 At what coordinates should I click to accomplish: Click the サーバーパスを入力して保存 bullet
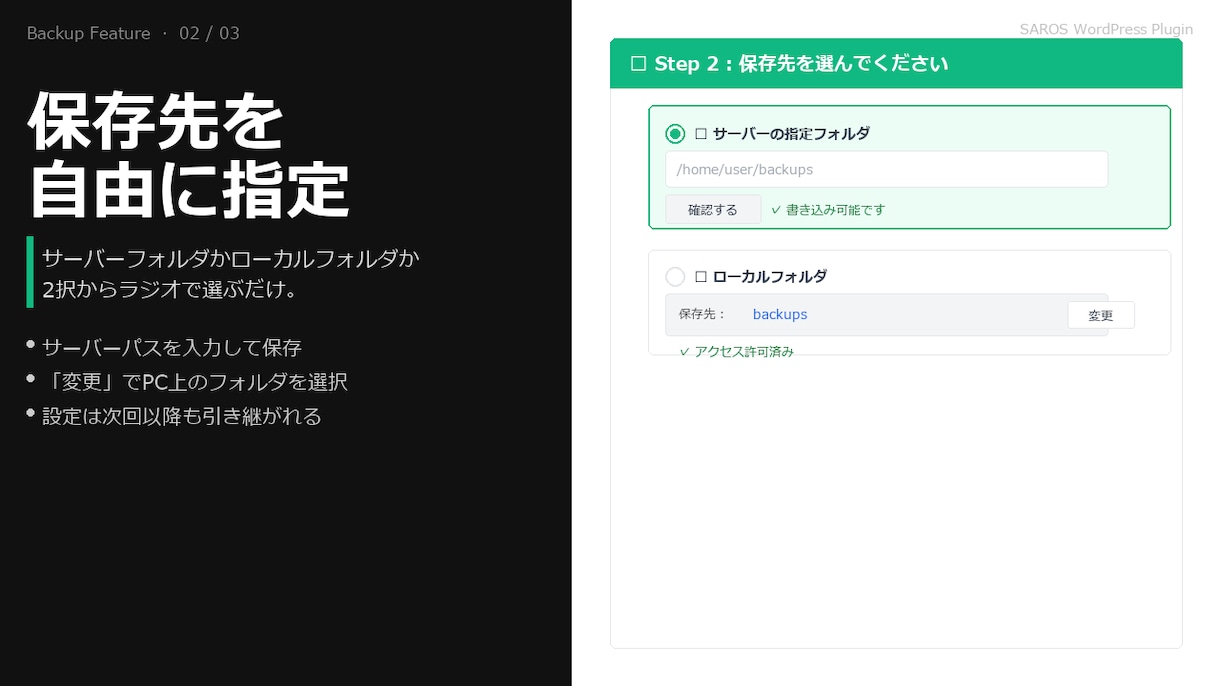click(x=172, y=348)
